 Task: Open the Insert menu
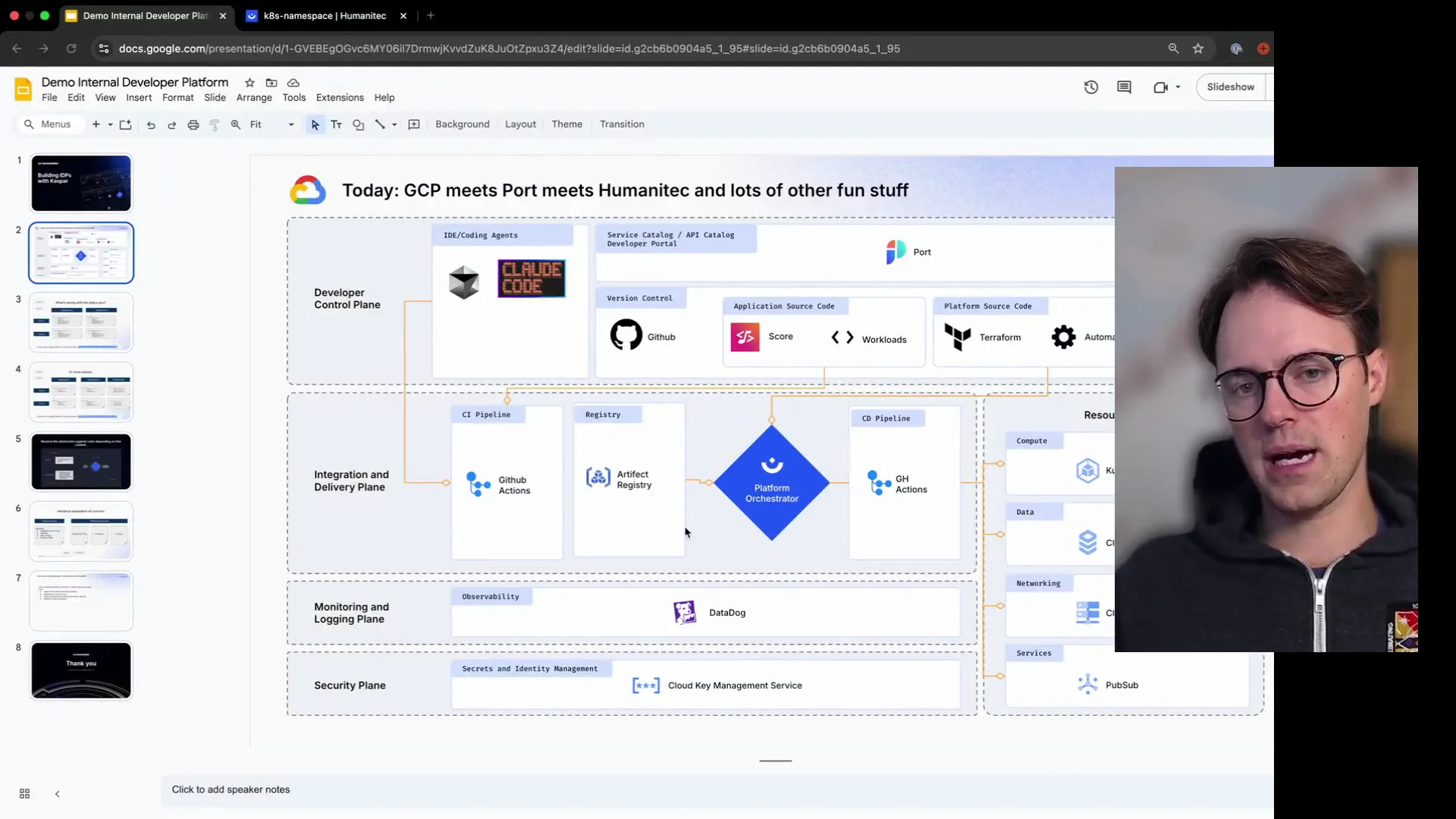pyautogui.click(x=139, y=98)
